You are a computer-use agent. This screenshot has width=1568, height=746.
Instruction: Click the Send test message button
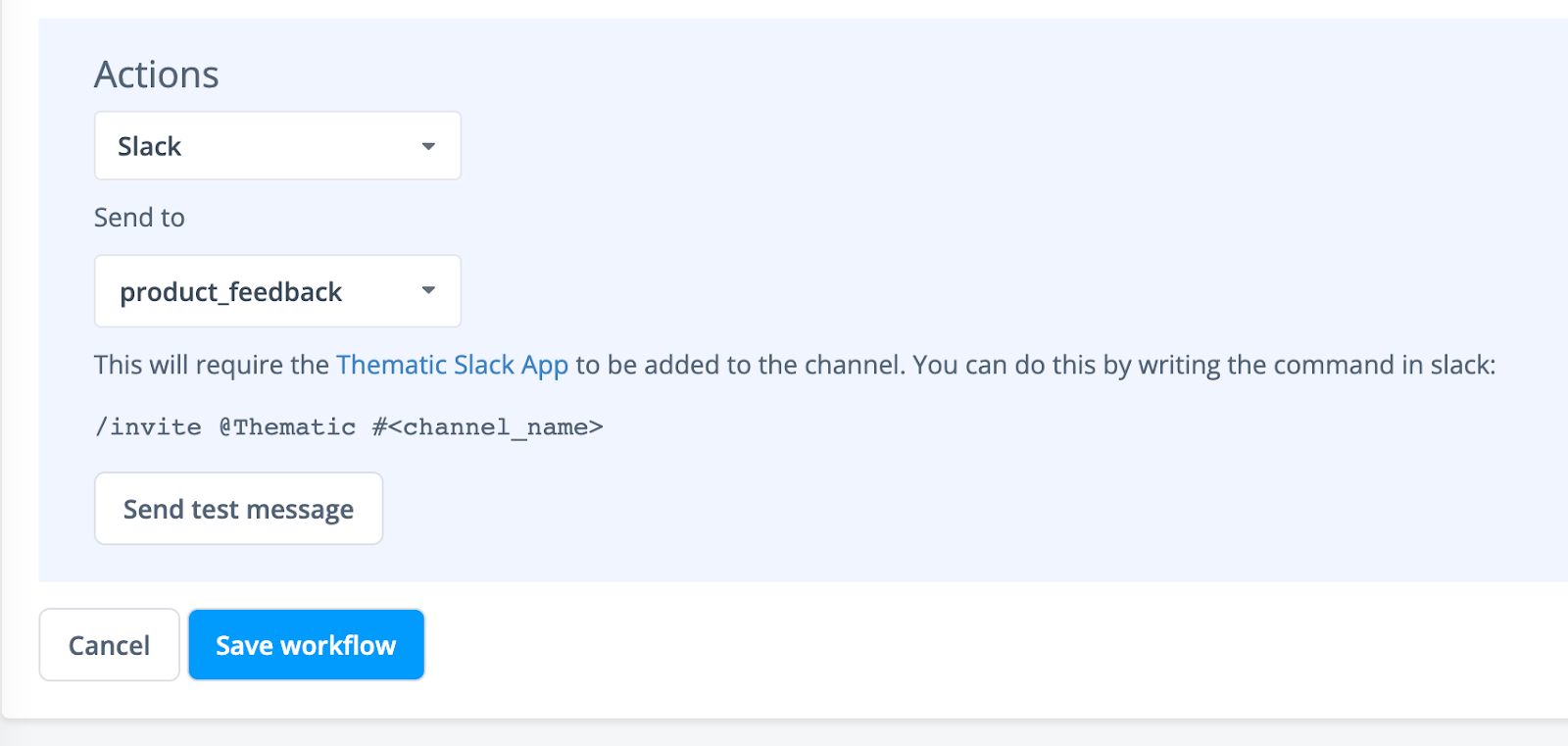(238, 509)
